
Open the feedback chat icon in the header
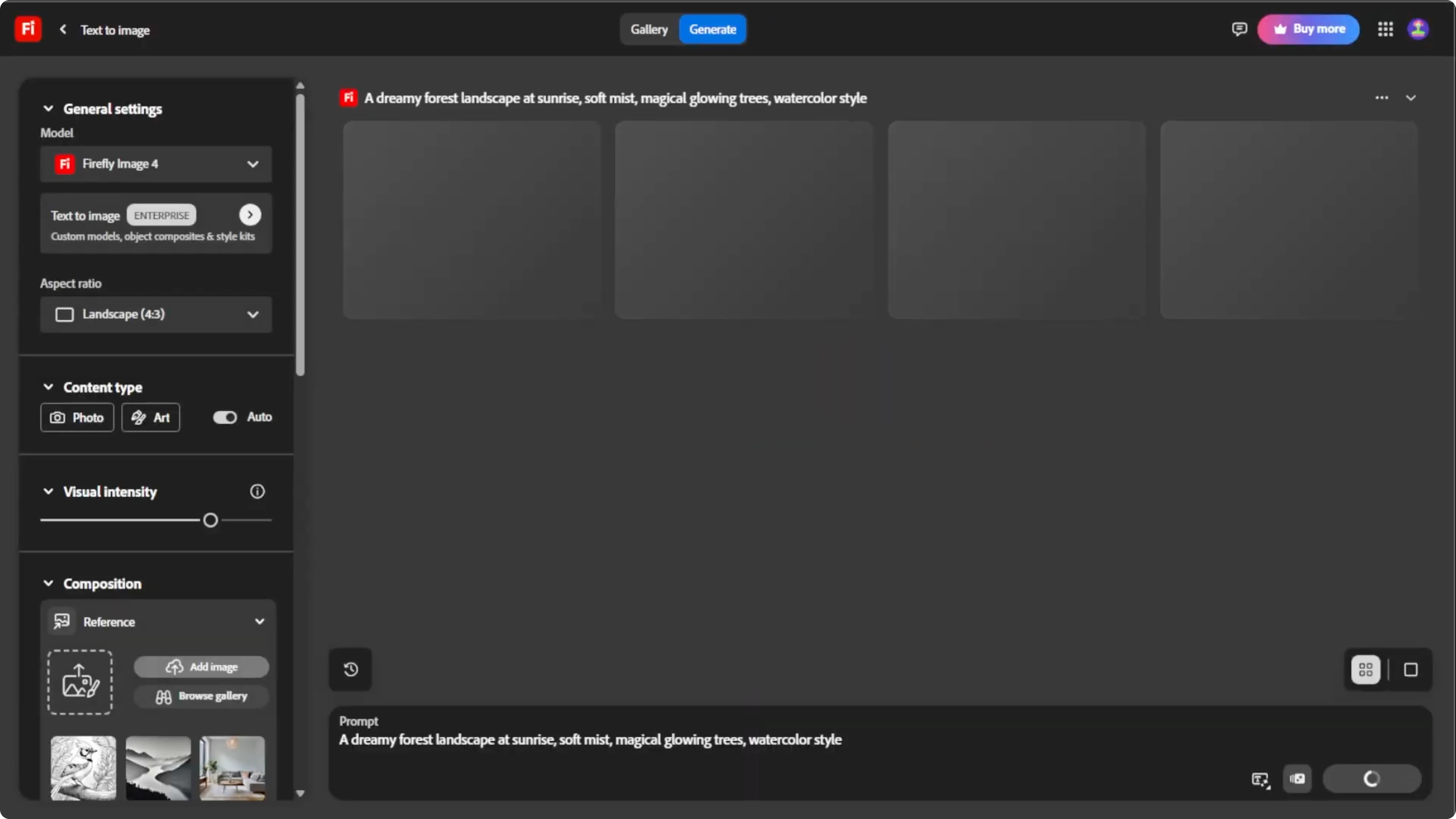1239,29
